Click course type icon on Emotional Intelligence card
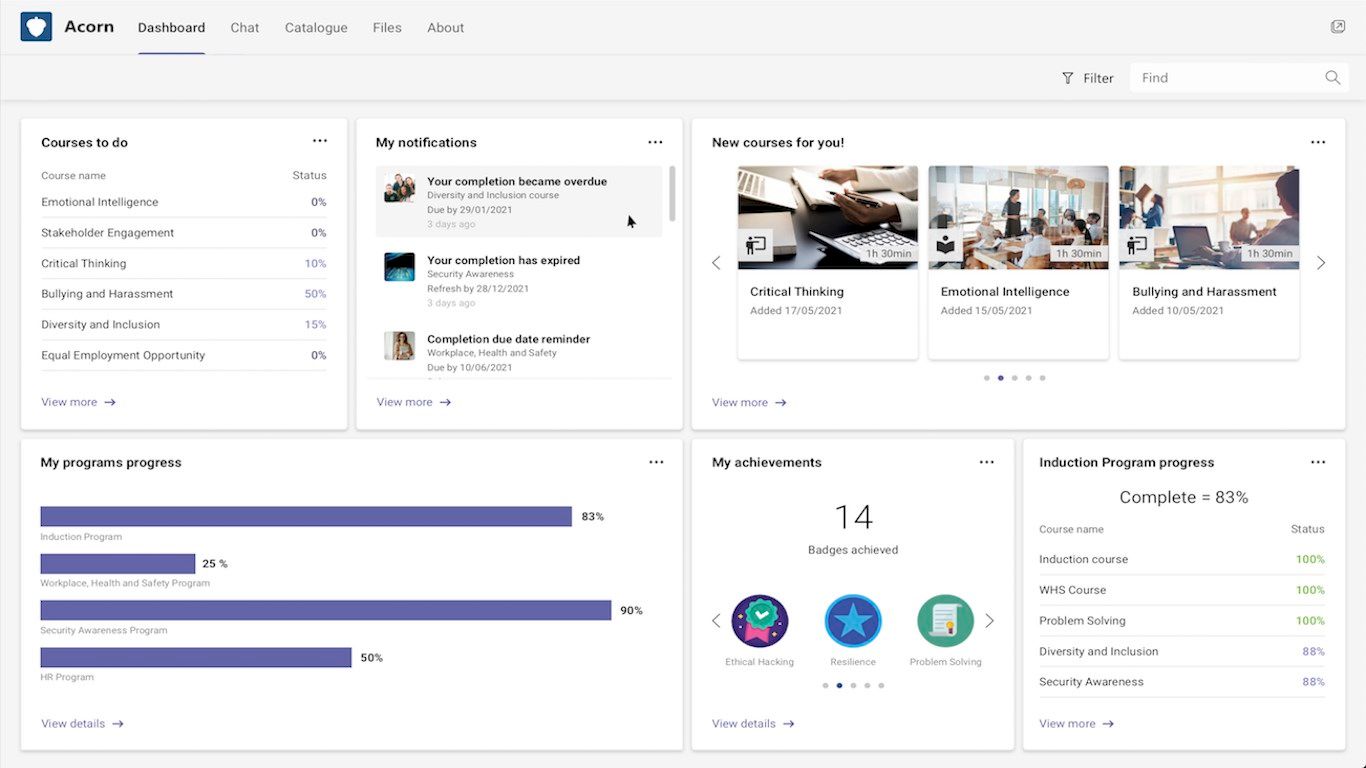The image size is (1366, 768). tap(946, 245)
